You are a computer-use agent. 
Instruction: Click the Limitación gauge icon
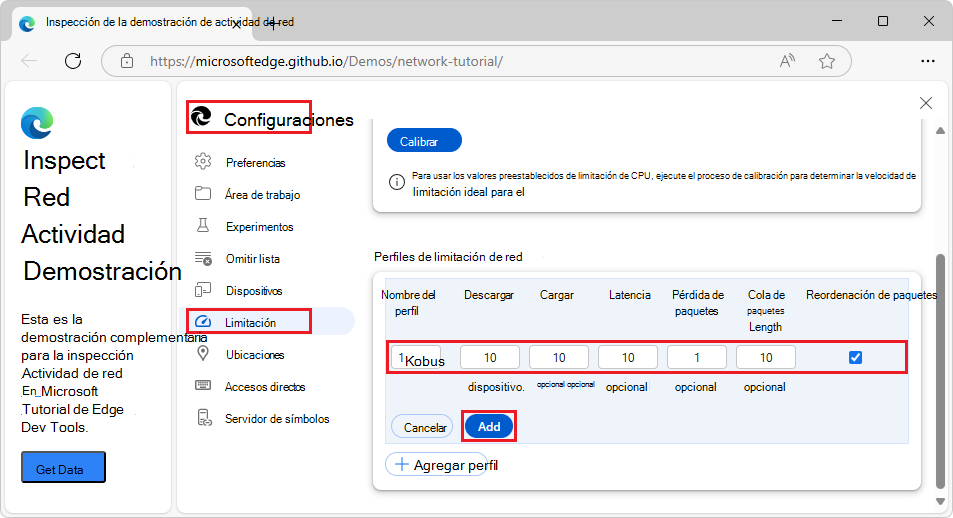tap(203, 322)
